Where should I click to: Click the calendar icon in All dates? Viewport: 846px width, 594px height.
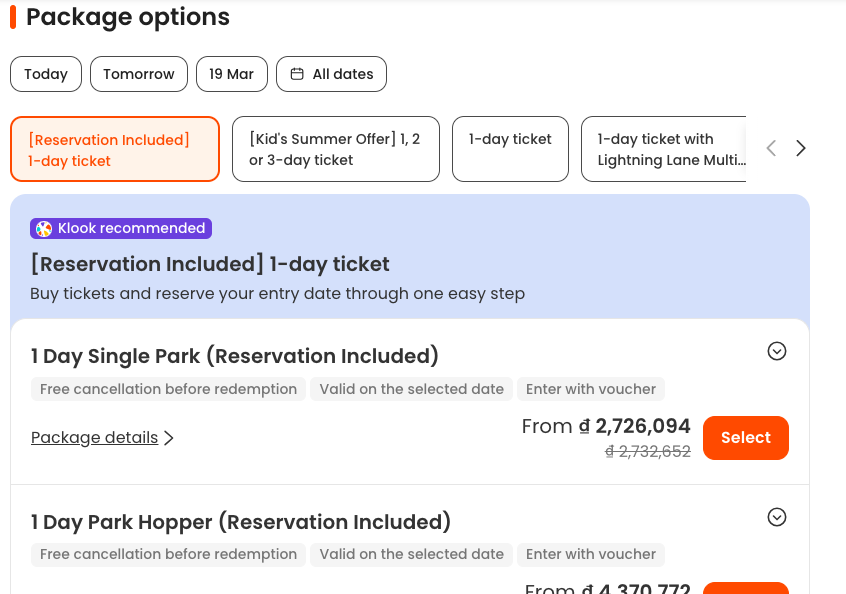[x=297, y=74]
